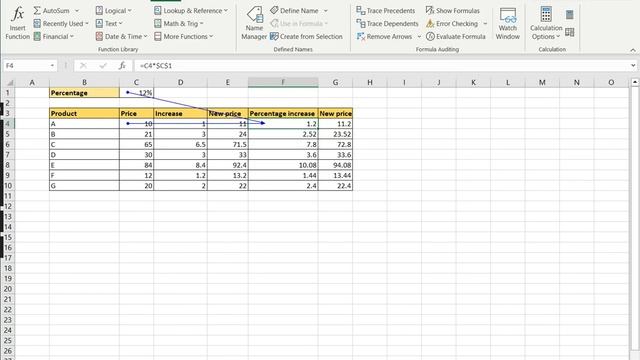Click Trace Dependents
640x360 pixels.
[x=387, y=24]
